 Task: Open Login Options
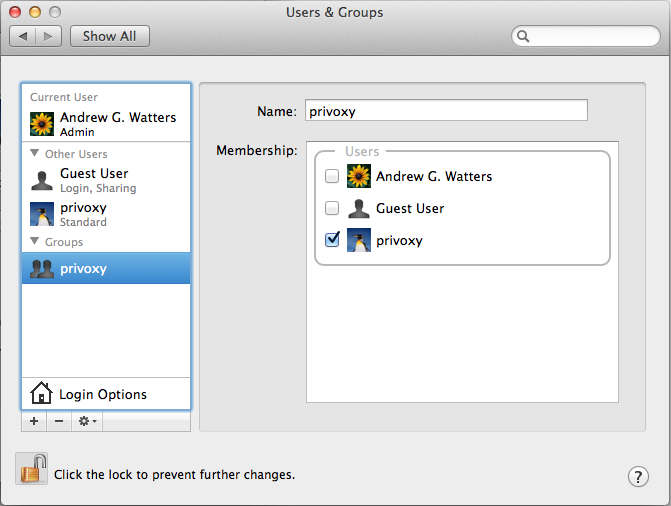pyautogui.click(x=106, y=394)
